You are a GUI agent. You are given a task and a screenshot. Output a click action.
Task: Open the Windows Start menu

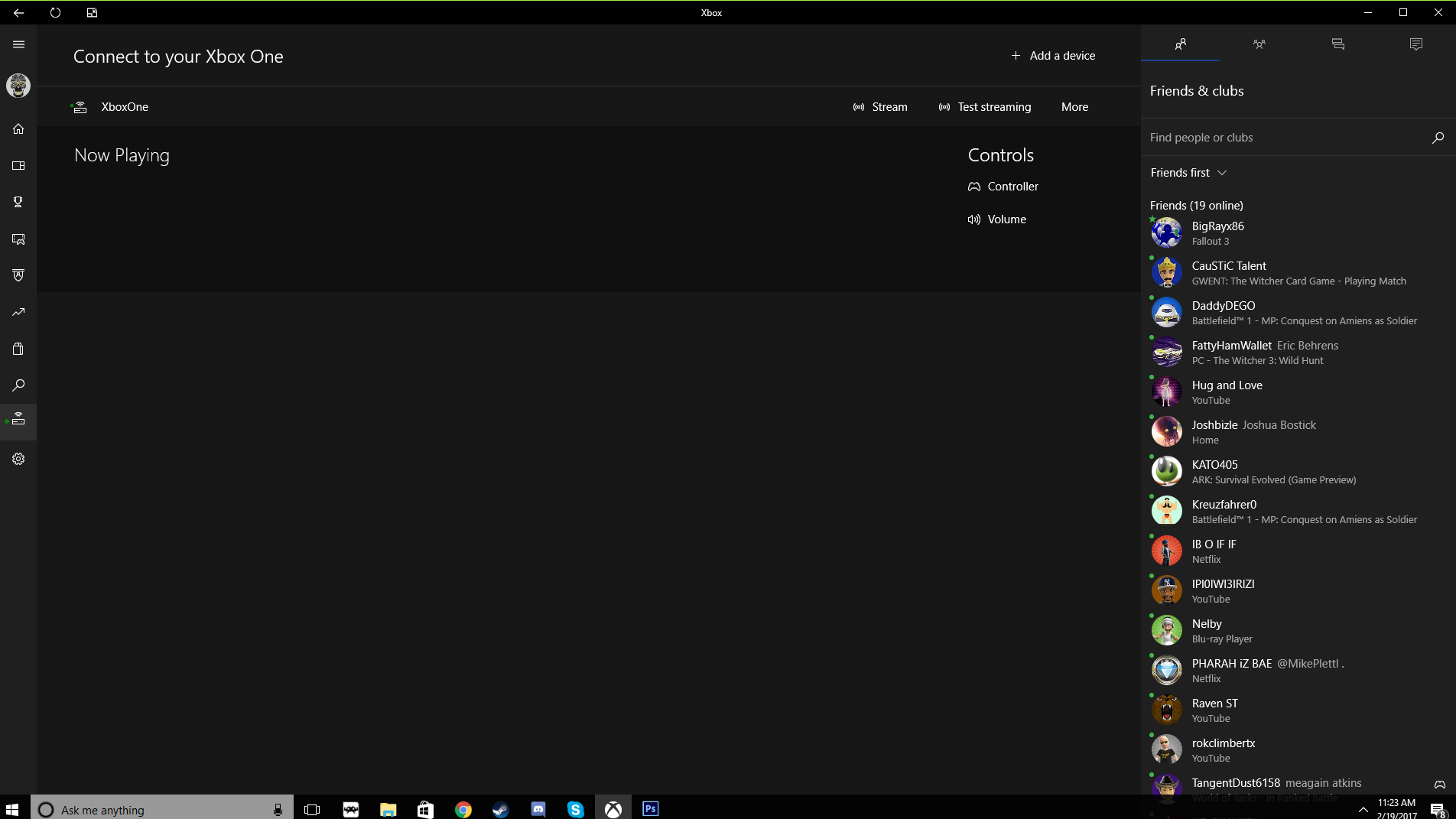[12, 809]
